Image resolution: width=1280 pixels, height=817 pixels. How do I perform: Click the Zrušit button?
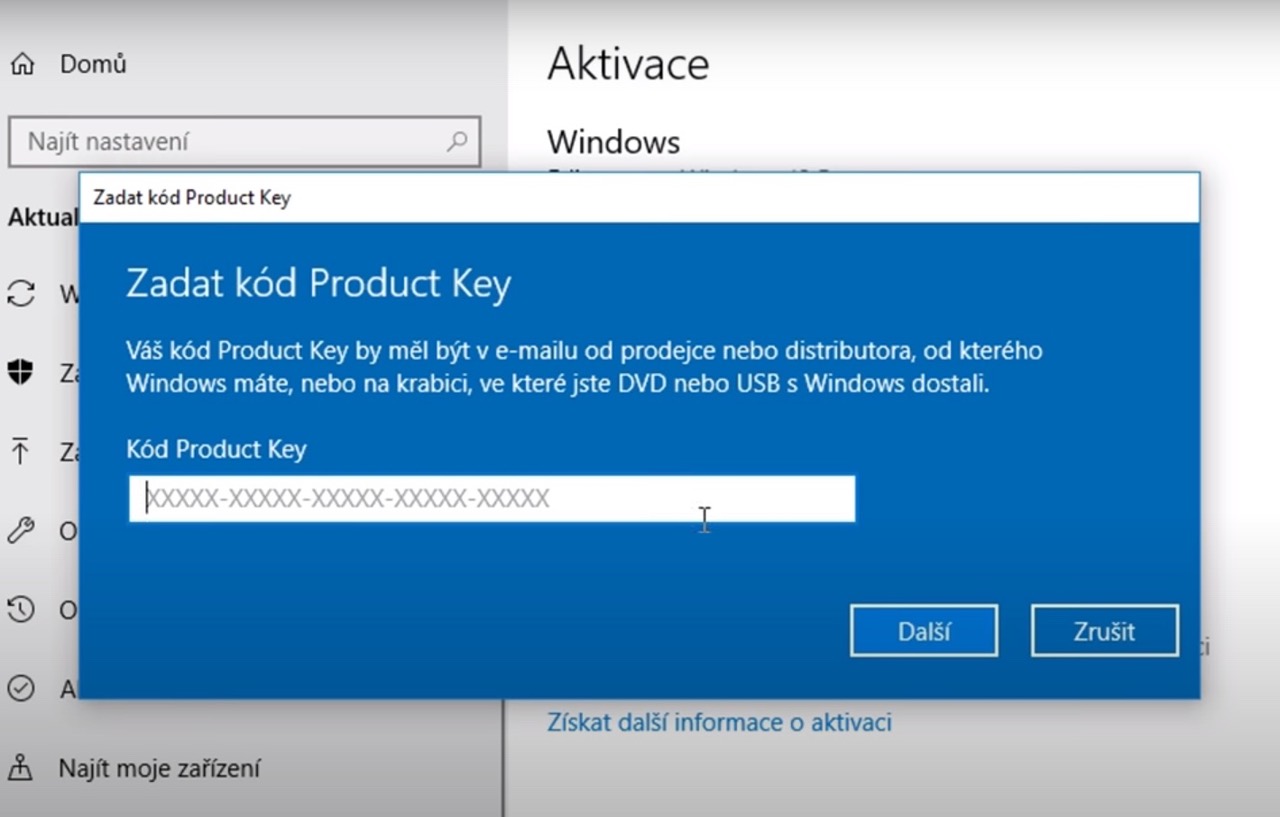[x=1105, y=631]
